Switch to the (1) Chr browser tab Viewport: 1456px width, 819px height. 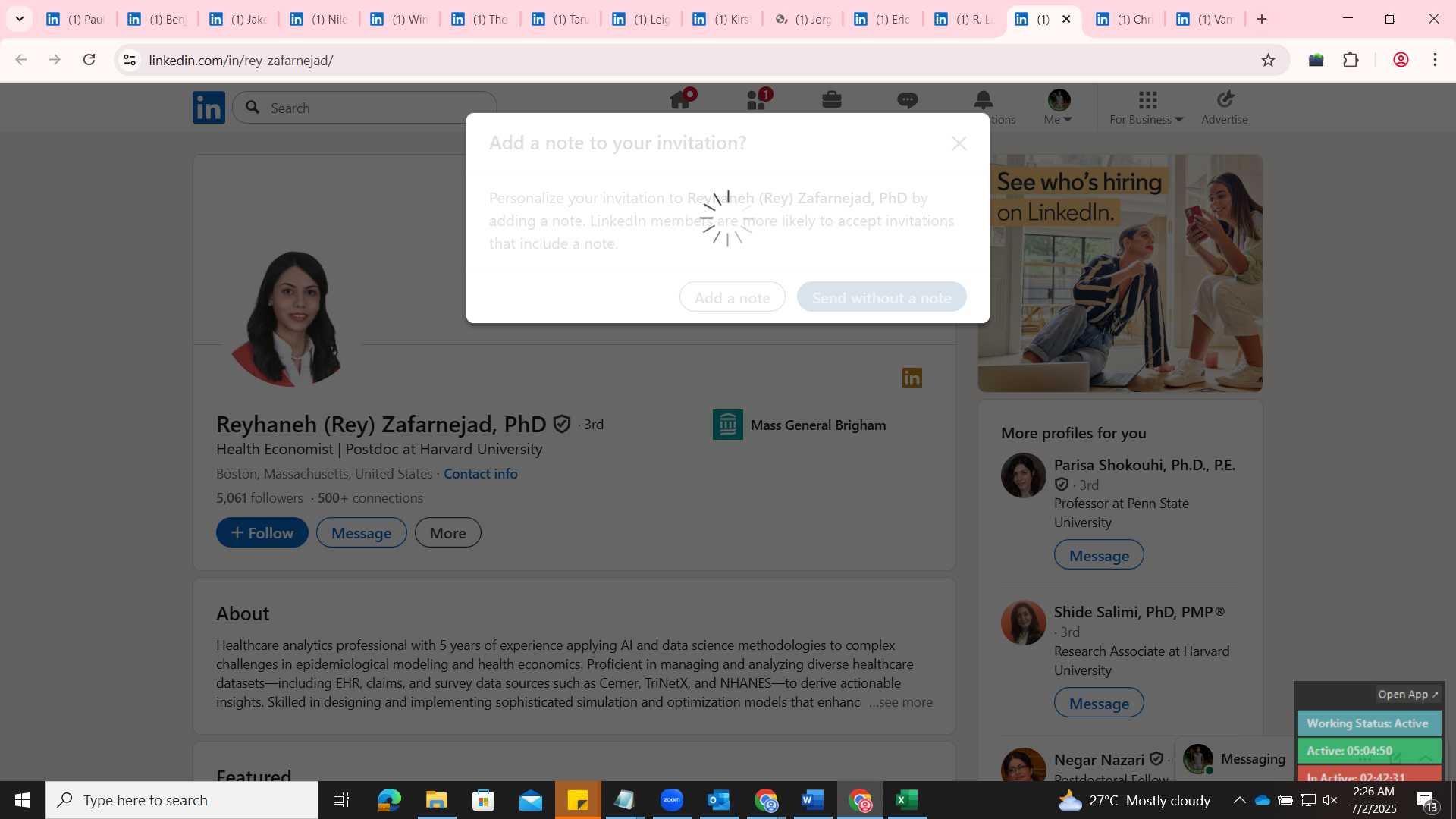[x=1125, y=19]
